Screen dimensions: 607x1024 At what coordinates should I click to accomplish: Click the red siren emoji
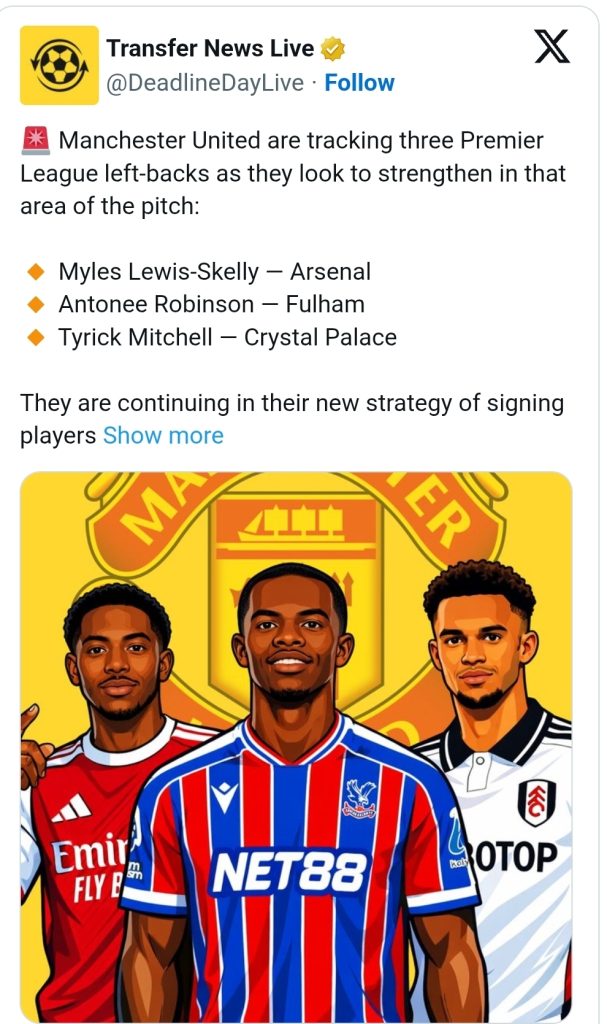point(35,142)
